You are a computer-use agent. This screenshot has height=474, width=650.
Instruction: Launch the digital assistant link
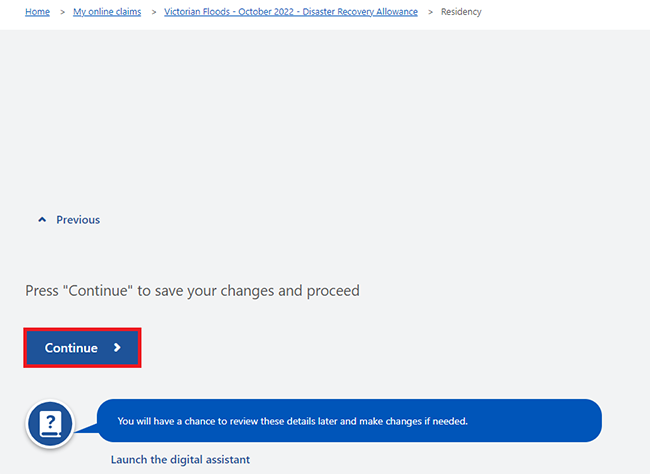coord(180,459)
